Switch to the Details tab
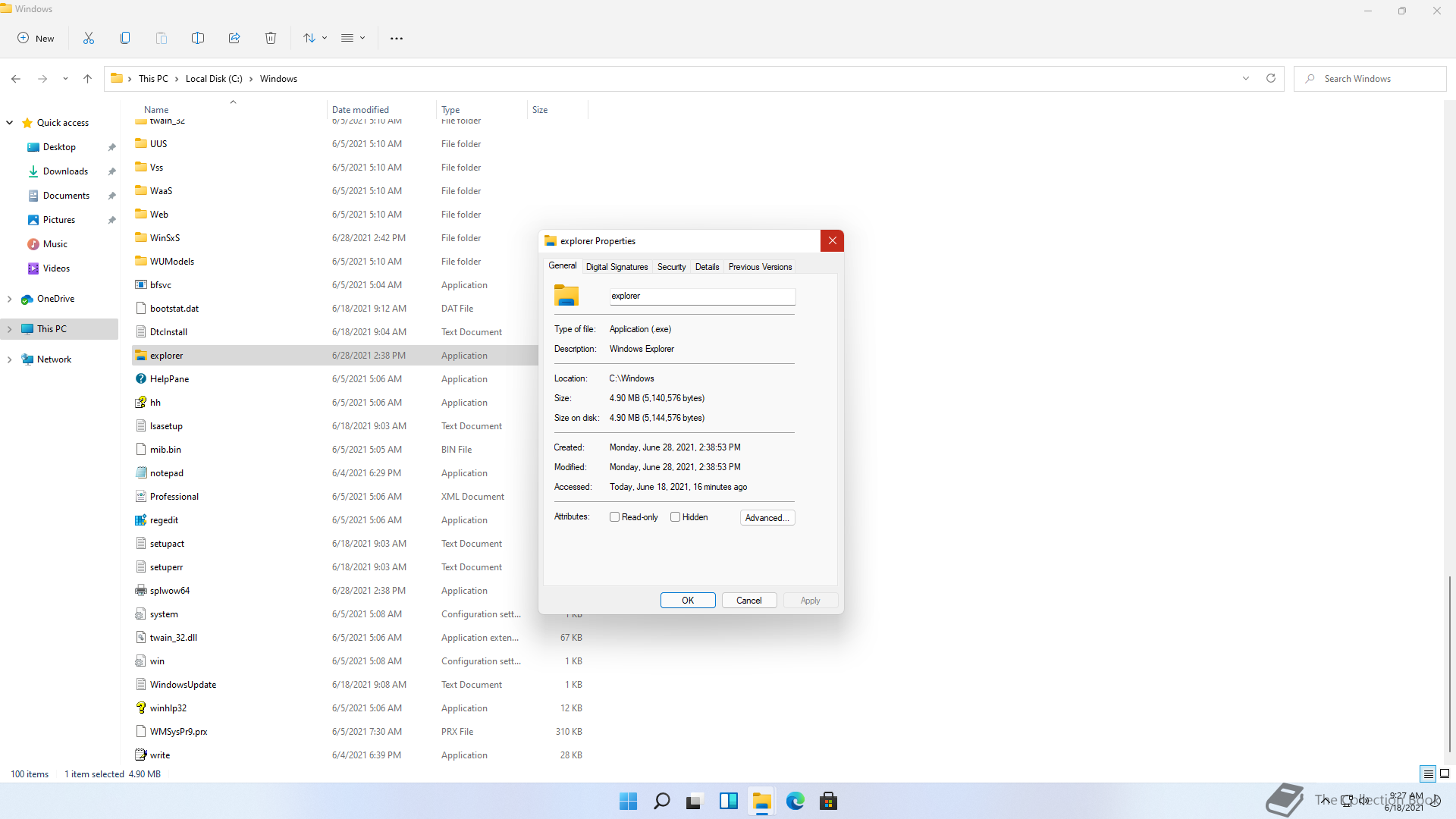This screenshot has width=1456, height=819. click(707, 267)
